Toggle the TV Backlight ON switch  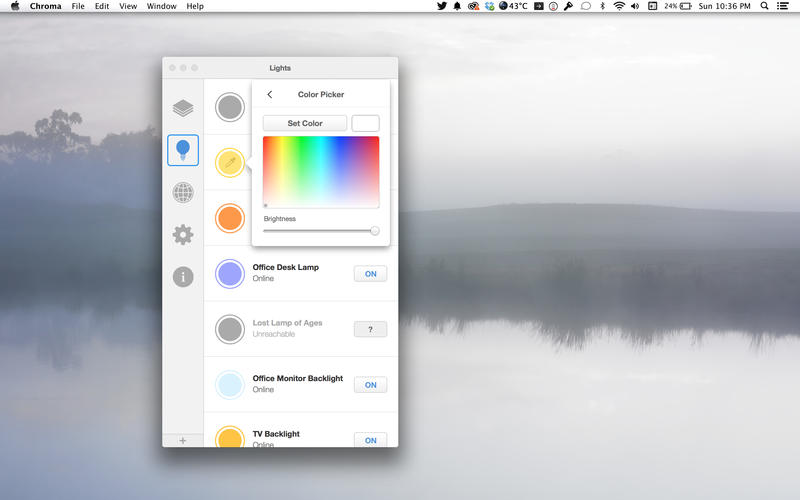click(x=370, y=440)
